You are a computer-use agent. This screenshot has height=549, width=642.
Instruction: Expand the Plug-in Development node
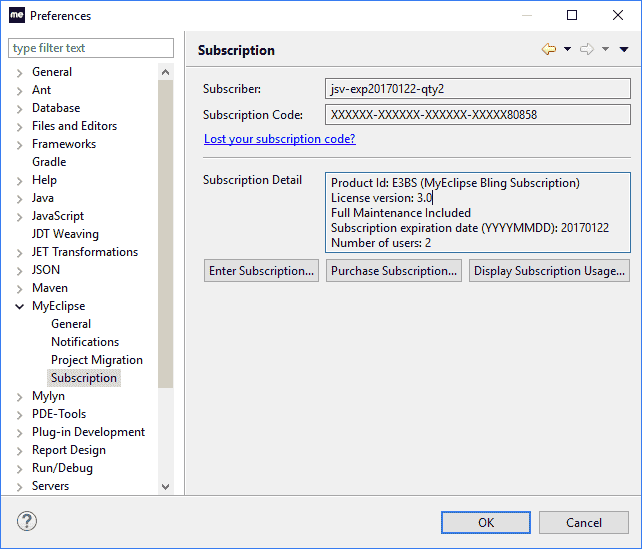point(19,433)
